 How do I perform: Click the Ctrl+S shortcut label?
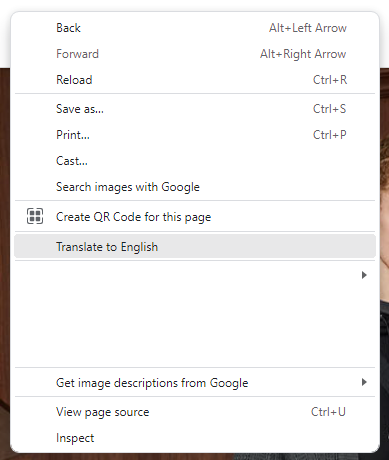pos(330,109)
